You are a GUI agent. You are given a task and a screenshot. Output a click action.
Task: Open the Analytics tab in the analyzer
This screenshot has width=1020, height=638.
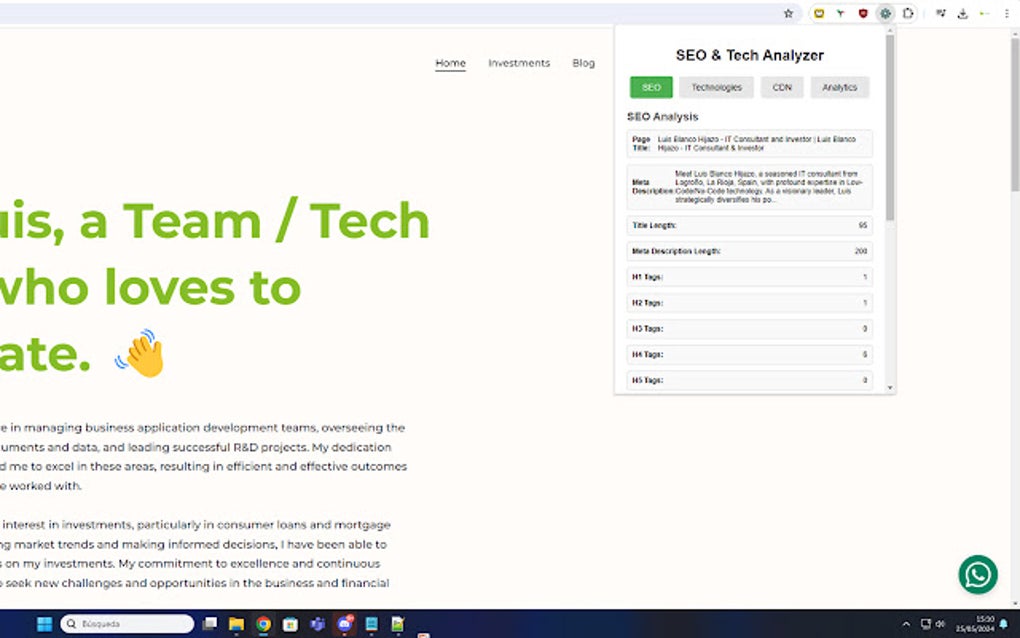[840, 87]
